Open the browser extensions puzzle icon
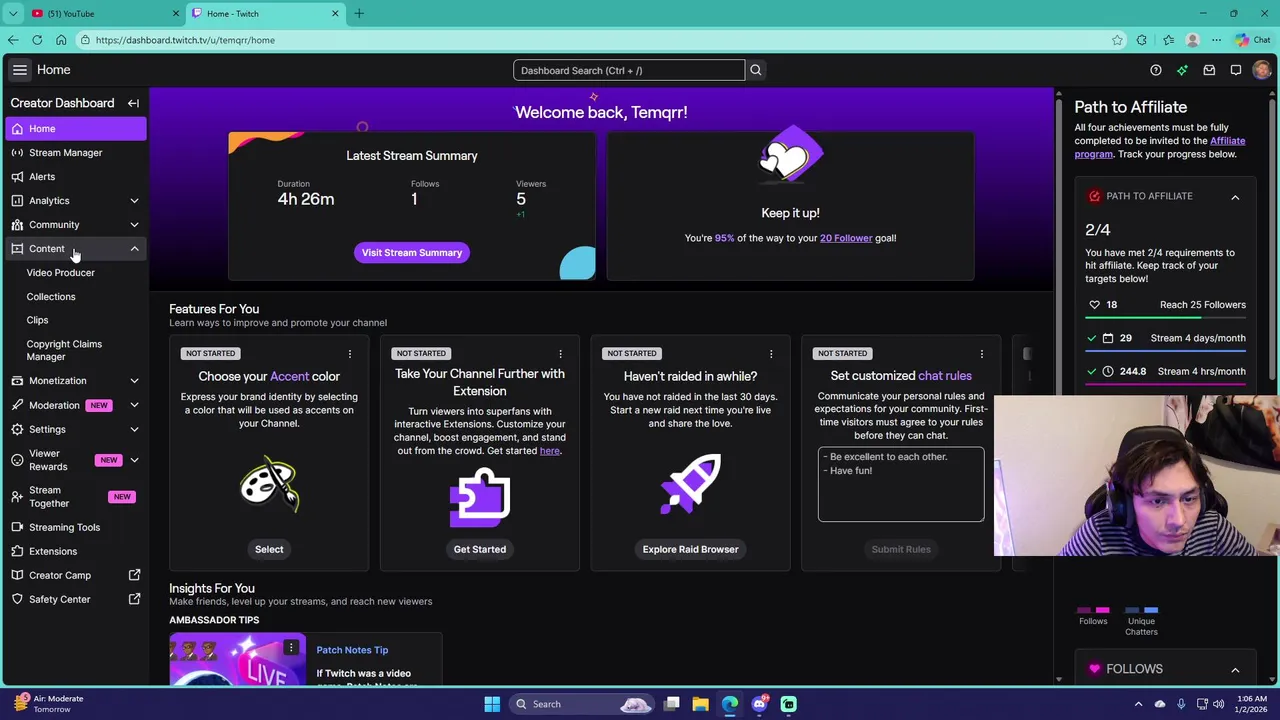The image size is (1280, 720). (x=1142, y=40)
